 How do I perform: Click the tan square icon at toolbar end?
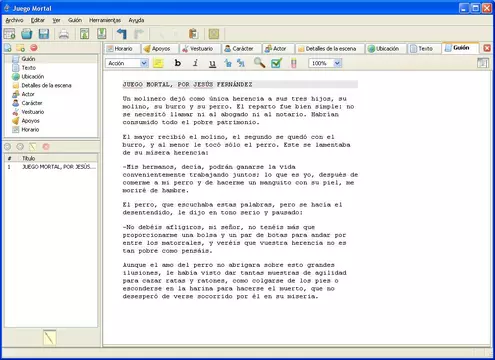[214, 34]
